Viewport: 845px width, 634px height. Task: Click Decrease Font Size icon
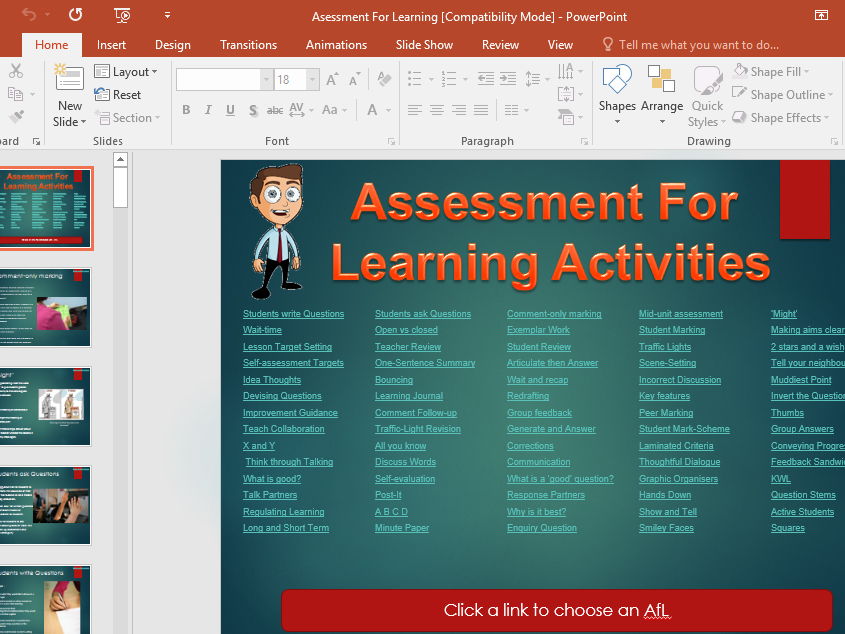(354, 80)
